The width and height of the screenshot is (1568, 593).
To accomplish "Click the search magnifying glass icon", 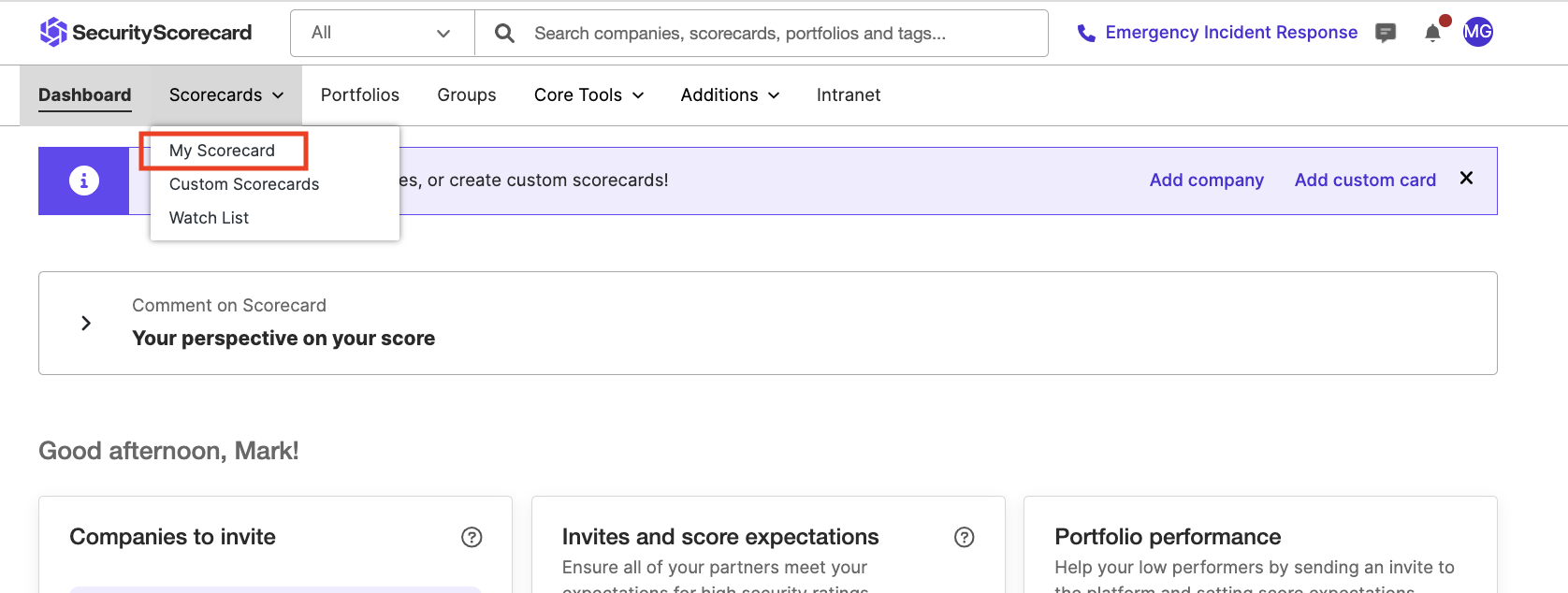I will click(x=504, y=34).
